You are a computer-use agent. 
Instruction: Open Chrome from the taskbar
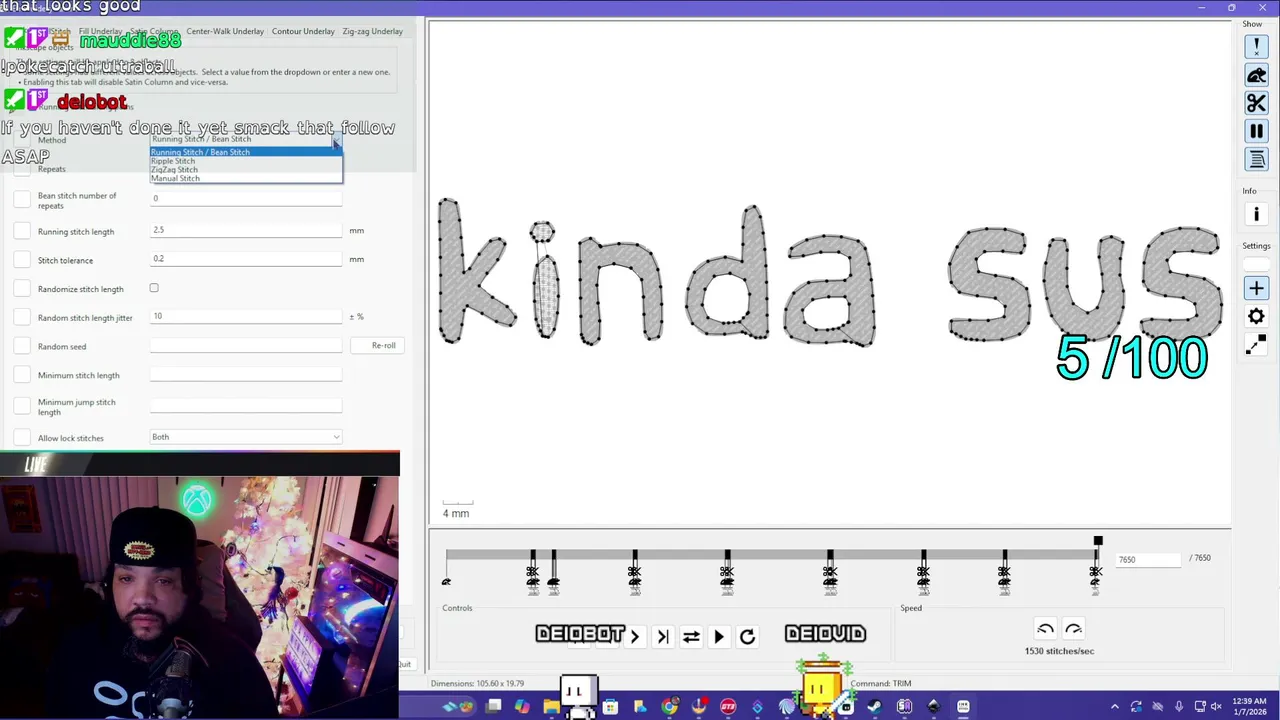[x=669, y=707]
